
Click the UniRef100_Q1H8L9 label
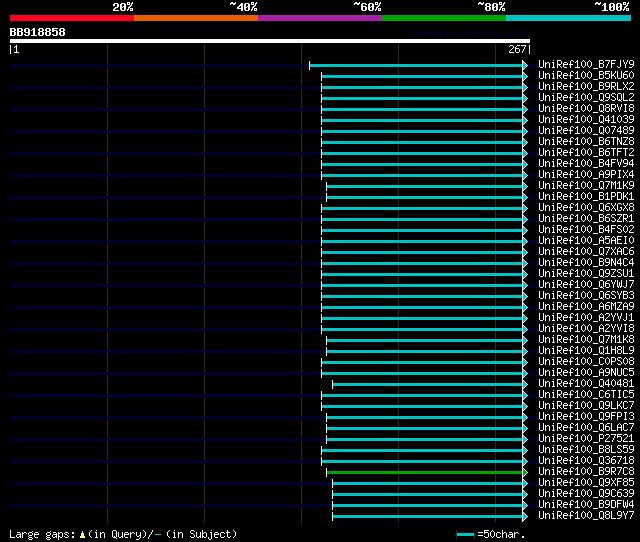(586, 351)
